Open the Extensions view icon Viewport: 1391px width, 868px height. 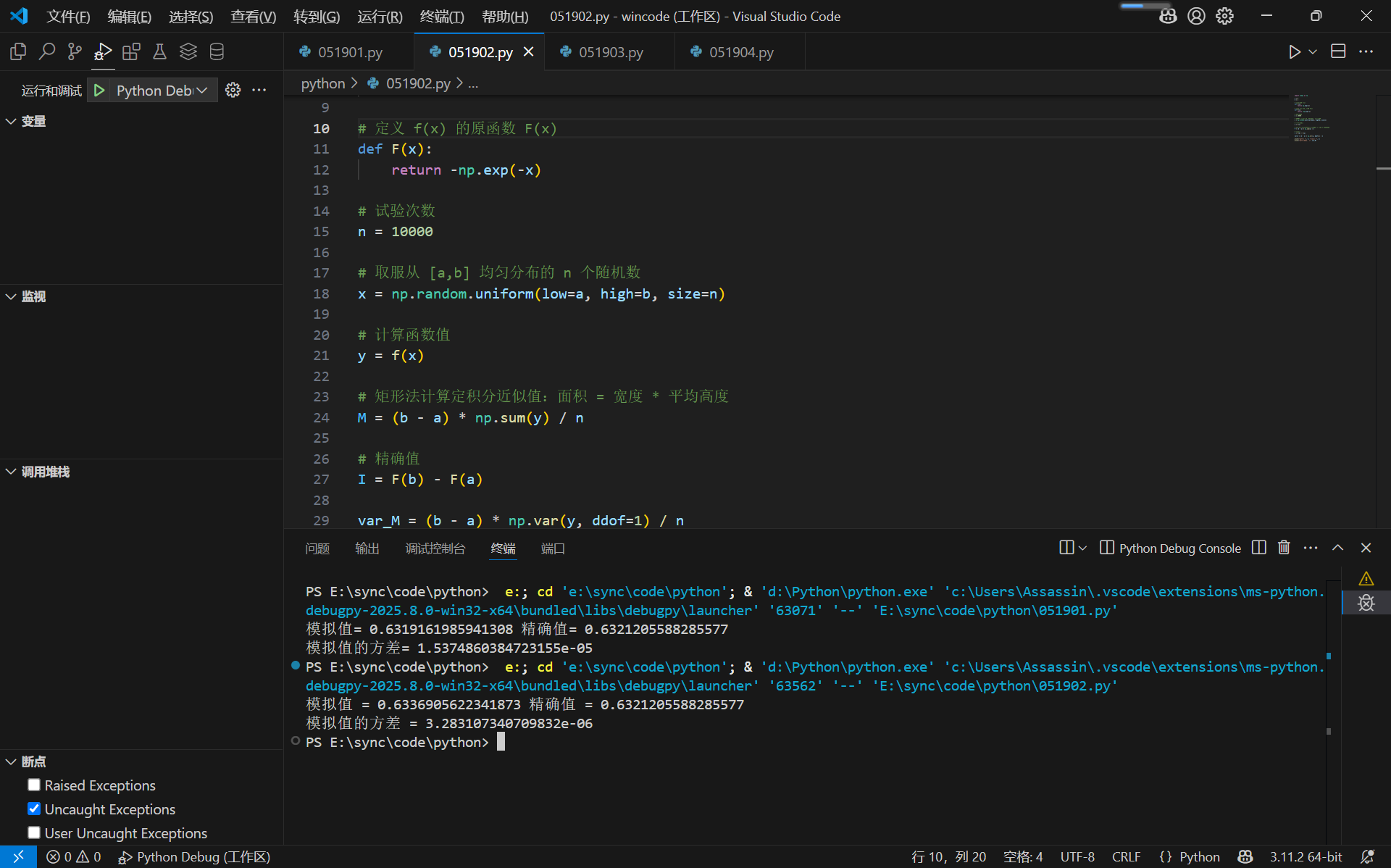[x=131, y=51]
